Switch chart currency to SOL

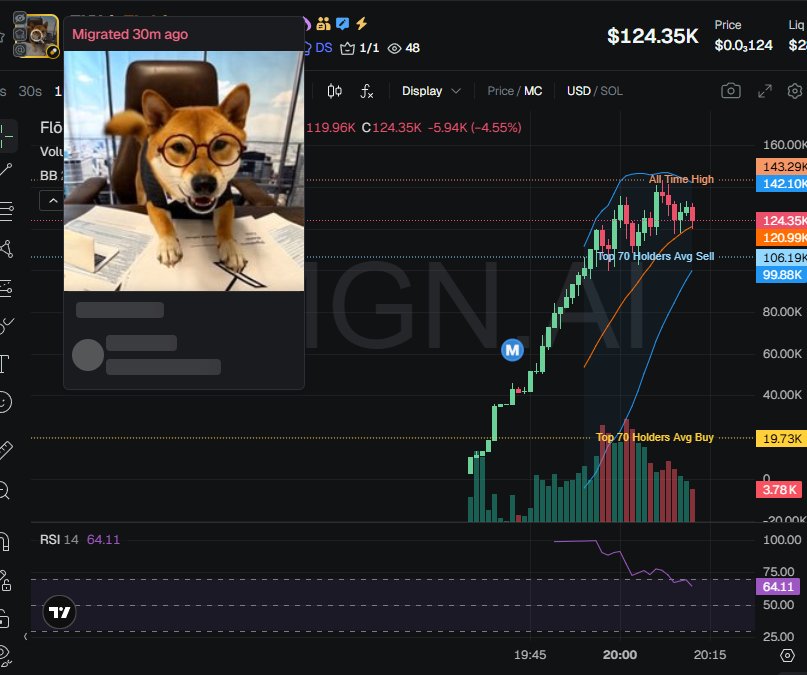611,91
